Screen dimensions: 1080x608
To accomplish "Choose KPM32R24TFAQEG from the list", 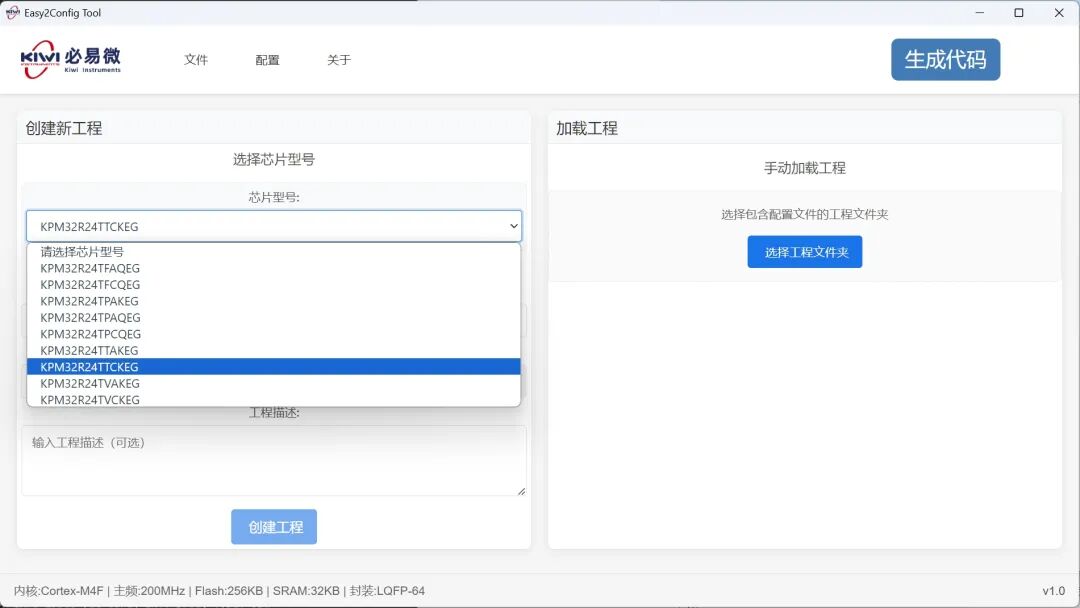I will coord(273,268).
